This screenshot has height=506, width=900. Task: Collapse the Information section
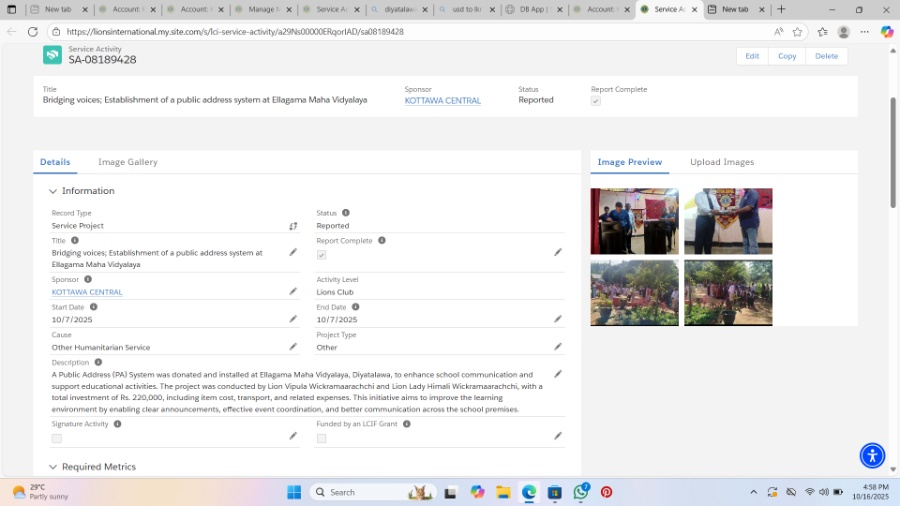point(53,191)
